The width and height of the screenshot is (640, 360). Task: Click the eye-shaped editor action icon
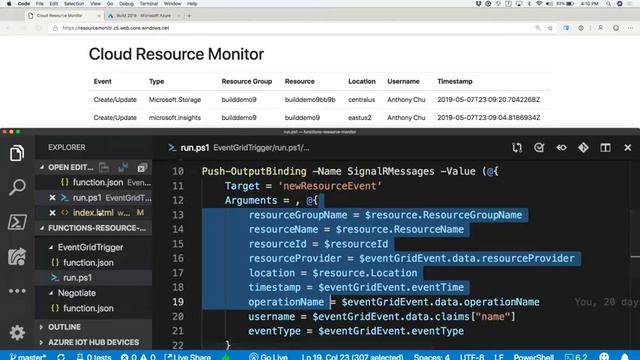(x=562, y=148)
